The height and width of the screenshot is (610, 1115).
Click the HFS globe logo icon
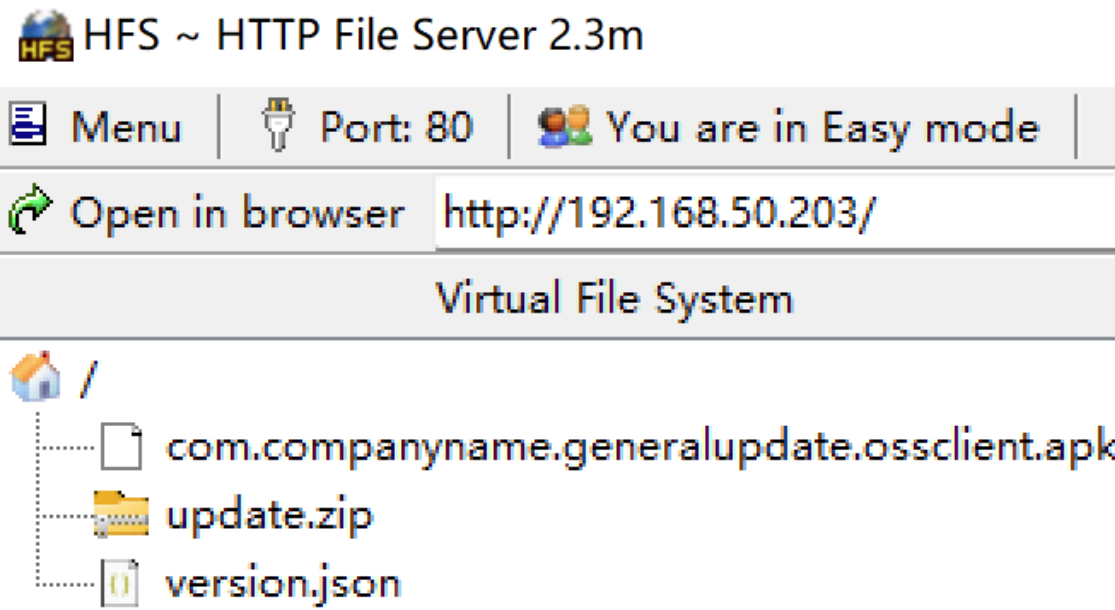[46, 37]
